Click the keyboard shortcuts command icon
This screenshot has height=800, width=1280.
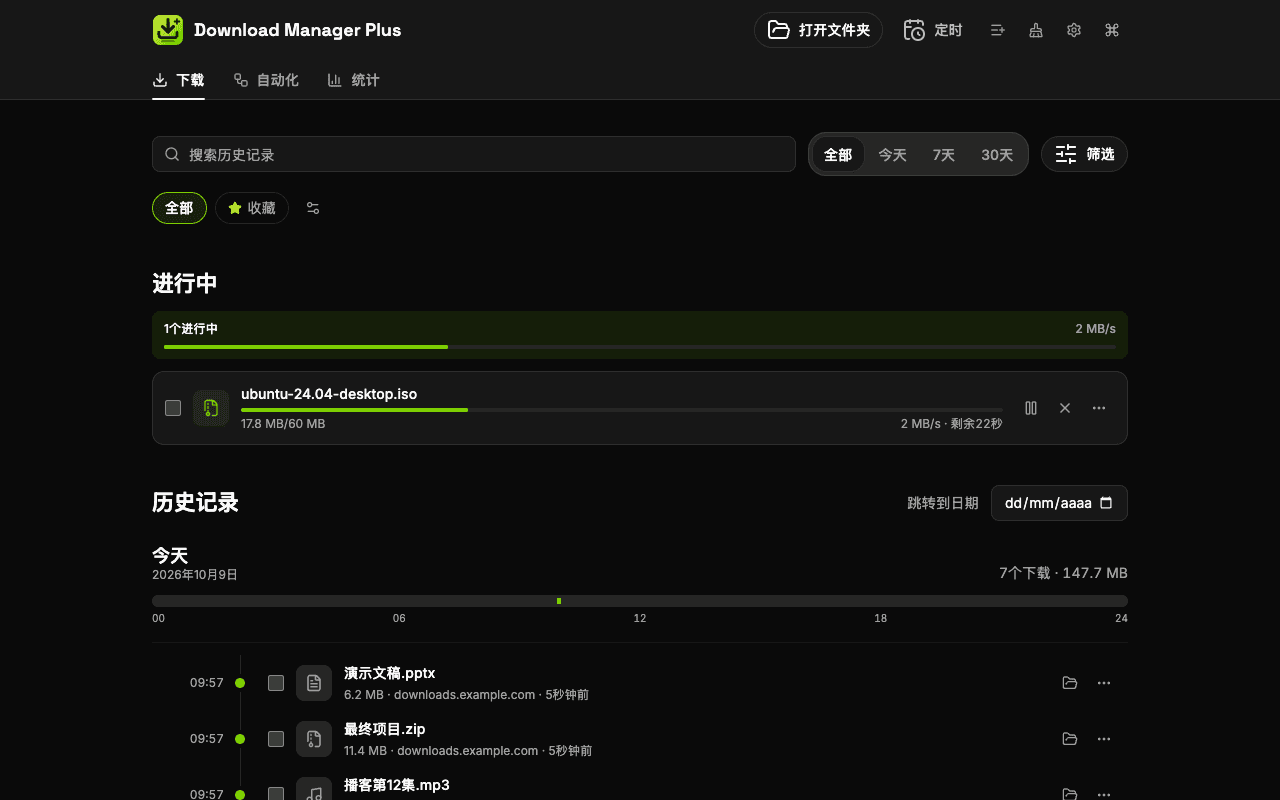tap(1112, 30)
